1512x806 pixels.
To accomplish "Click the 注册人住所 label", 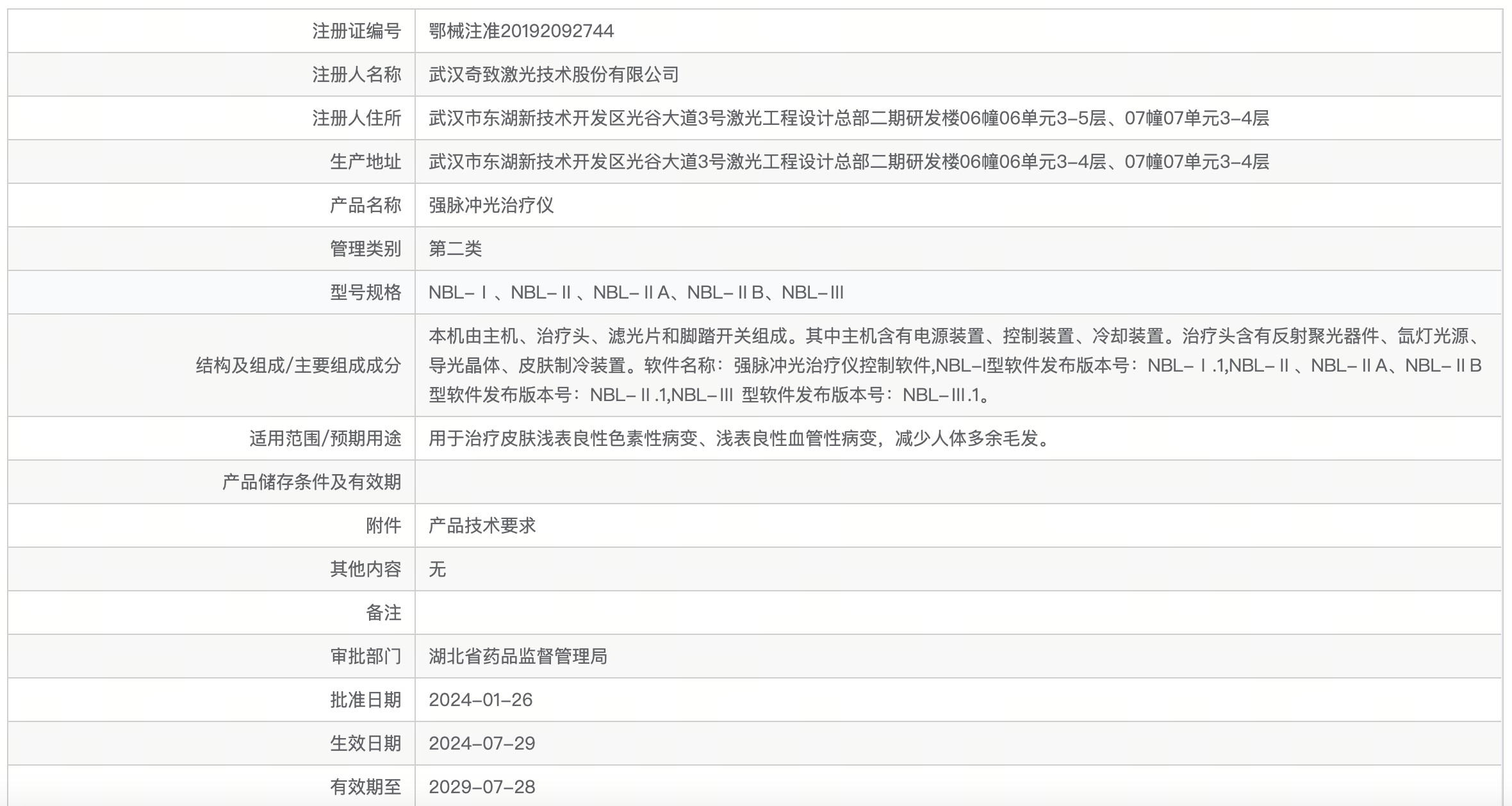I will click(x=356, y=118).
